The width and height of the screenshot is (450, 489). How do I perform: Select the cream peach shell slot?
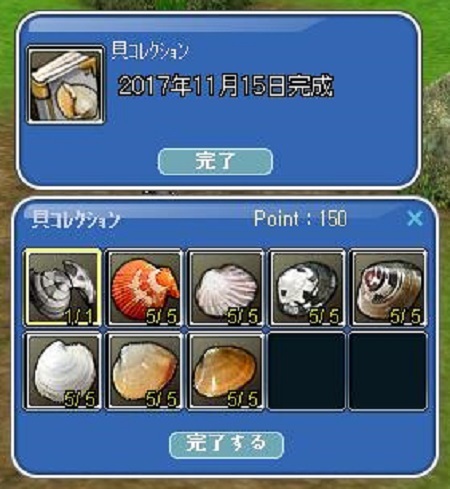tap(144, 371)
